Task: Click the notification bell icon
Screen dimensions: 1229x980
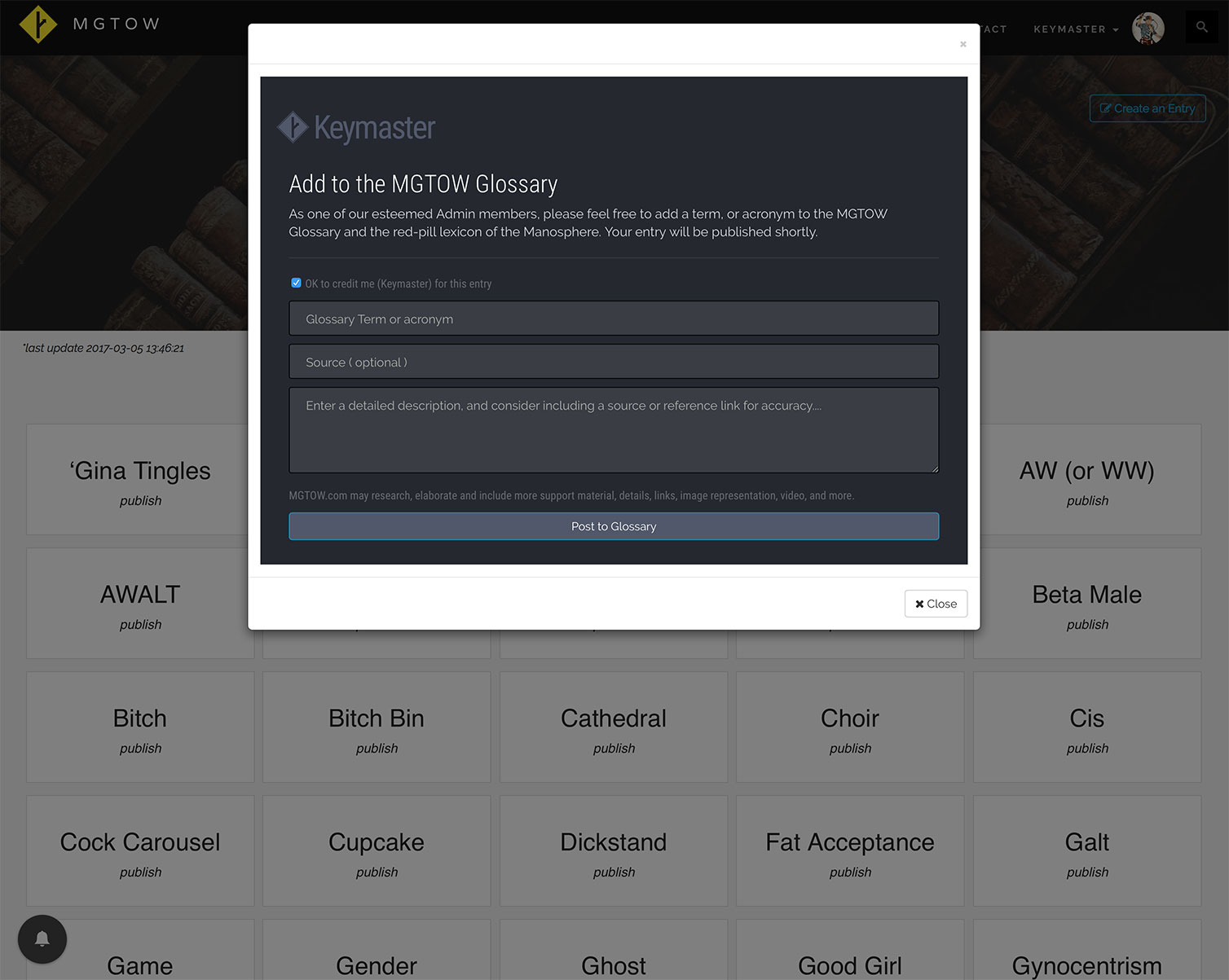Action: (42, 939)
